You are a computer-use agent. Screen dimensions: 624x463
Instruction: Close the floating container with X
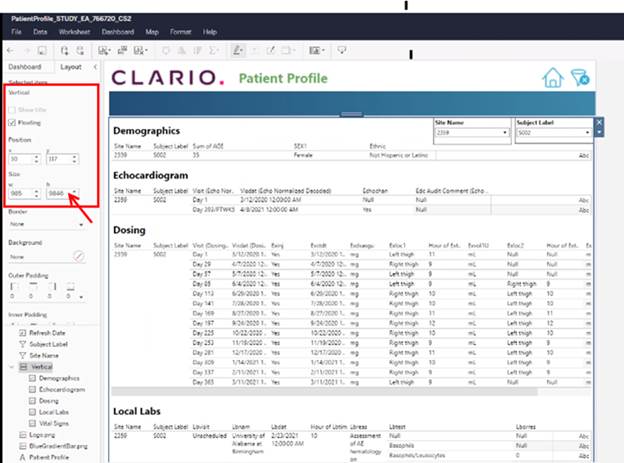pos(599,122)
